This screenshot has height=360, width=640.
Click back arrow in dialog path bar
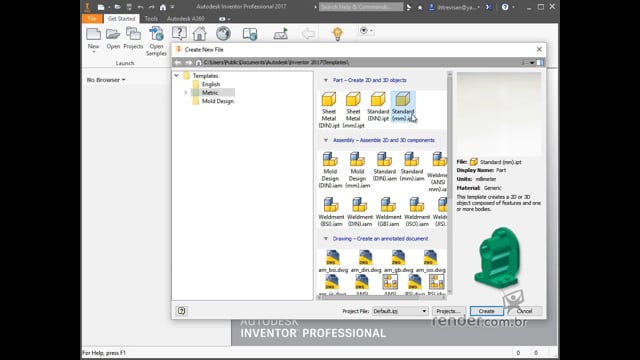click(178, 62)
